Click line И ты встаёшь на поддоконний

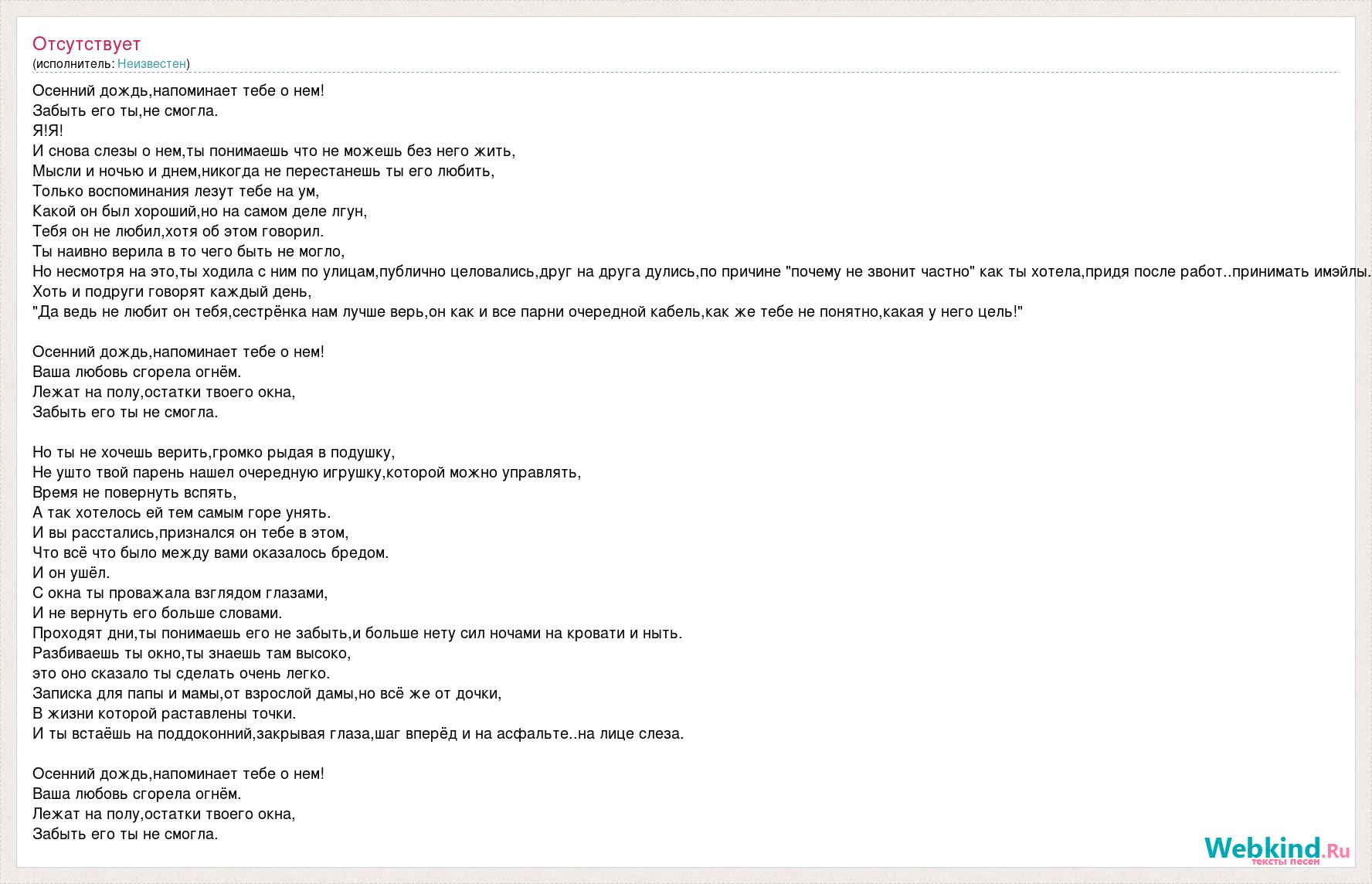358,733
